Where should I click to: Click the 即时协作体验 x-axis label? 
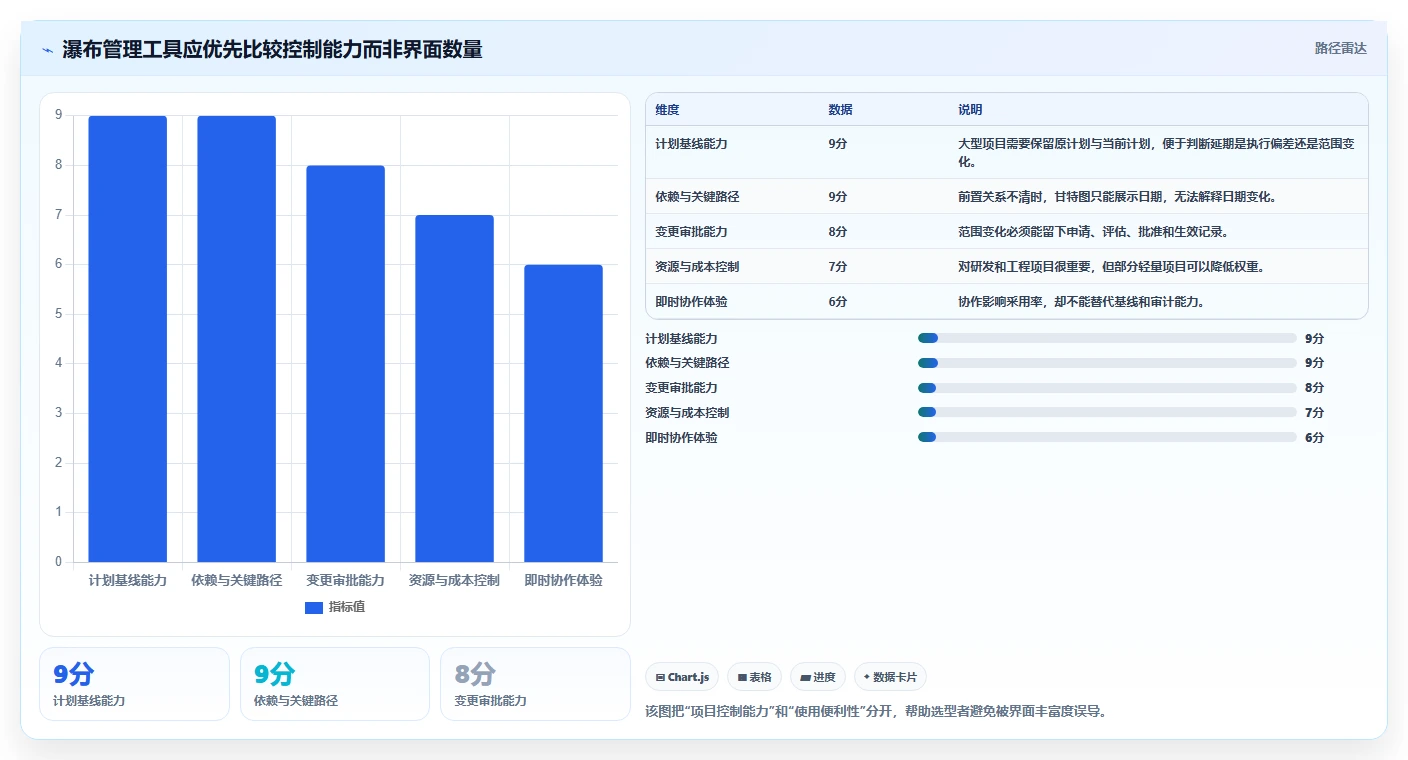pyautogui.click(x=563, y=580)
